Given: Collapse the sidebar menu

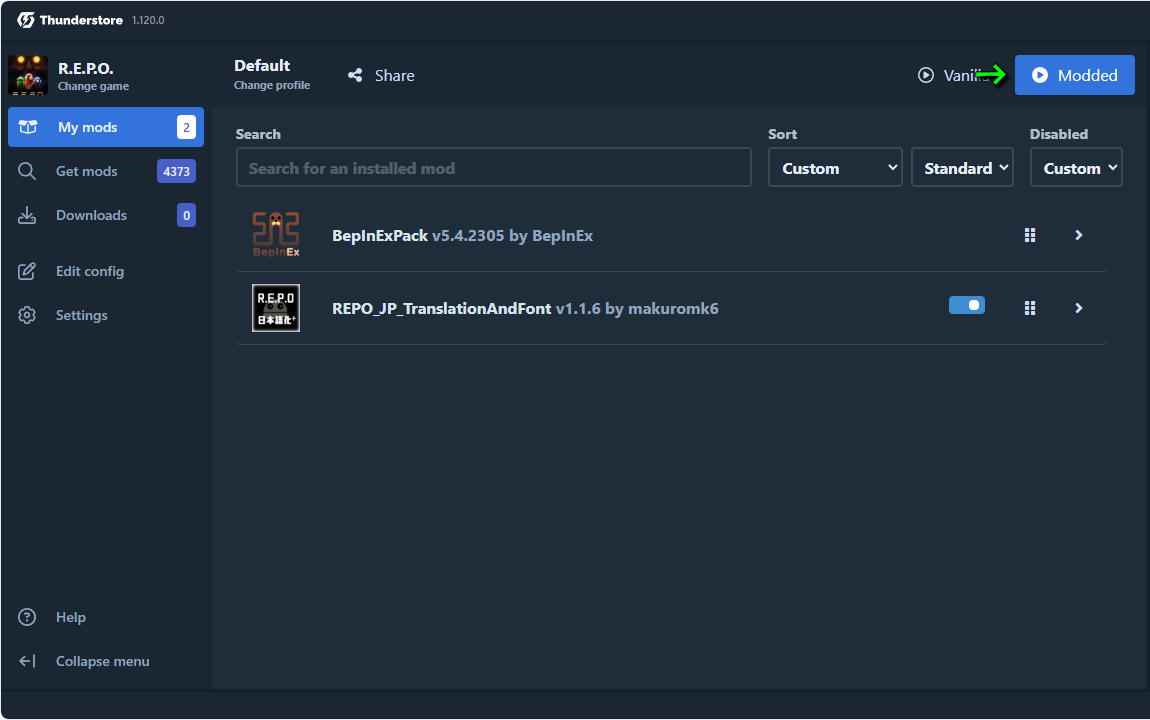Looking at the screenshot, I should [x=106, y=661].
